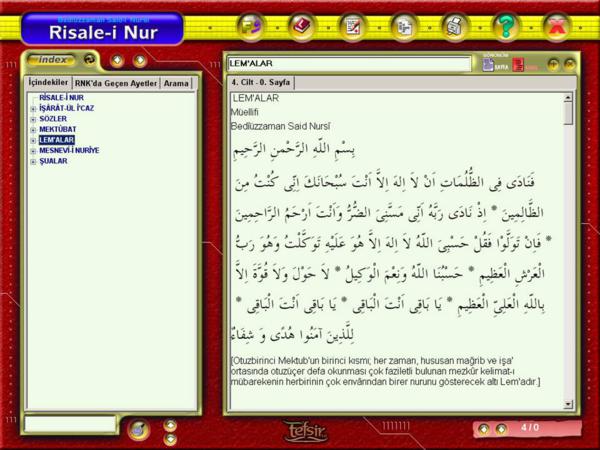Open the Arama search tab

(x=176, y=83)
